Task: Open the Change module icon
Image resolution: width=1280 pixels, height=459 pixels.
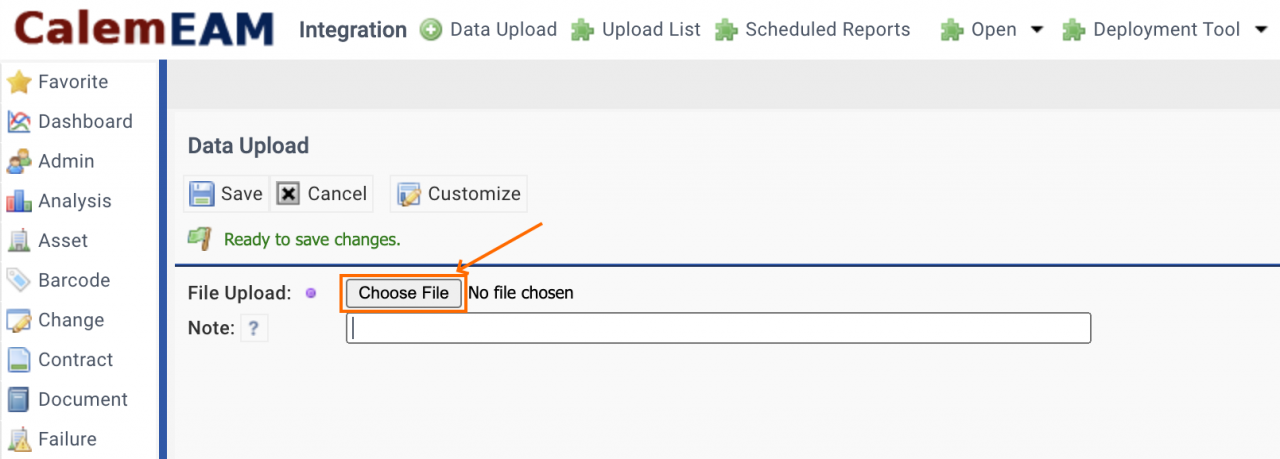Action: coord(19,321)
